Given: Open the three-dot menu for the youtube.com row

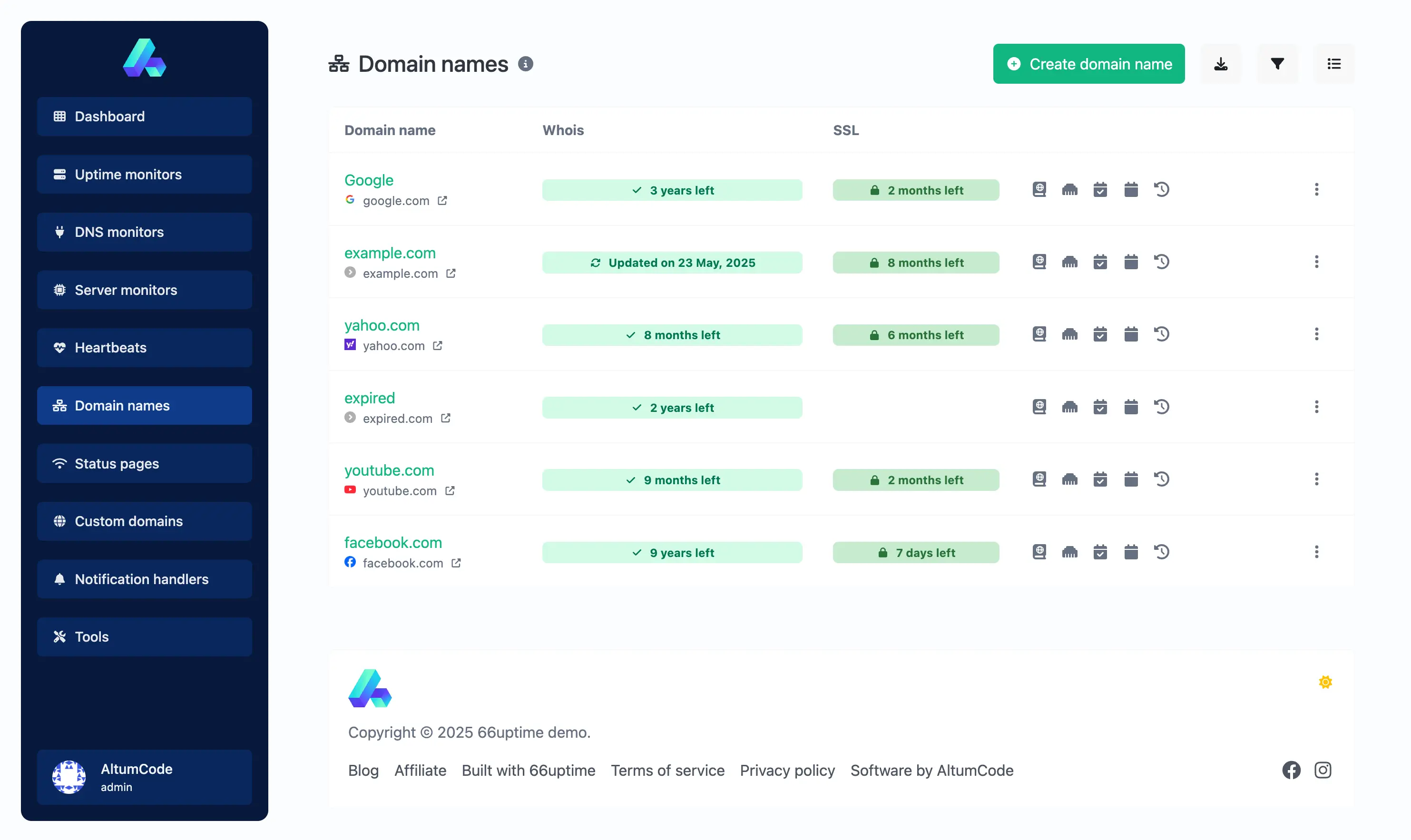Looking at the screenshot, I should [1316, 479].
